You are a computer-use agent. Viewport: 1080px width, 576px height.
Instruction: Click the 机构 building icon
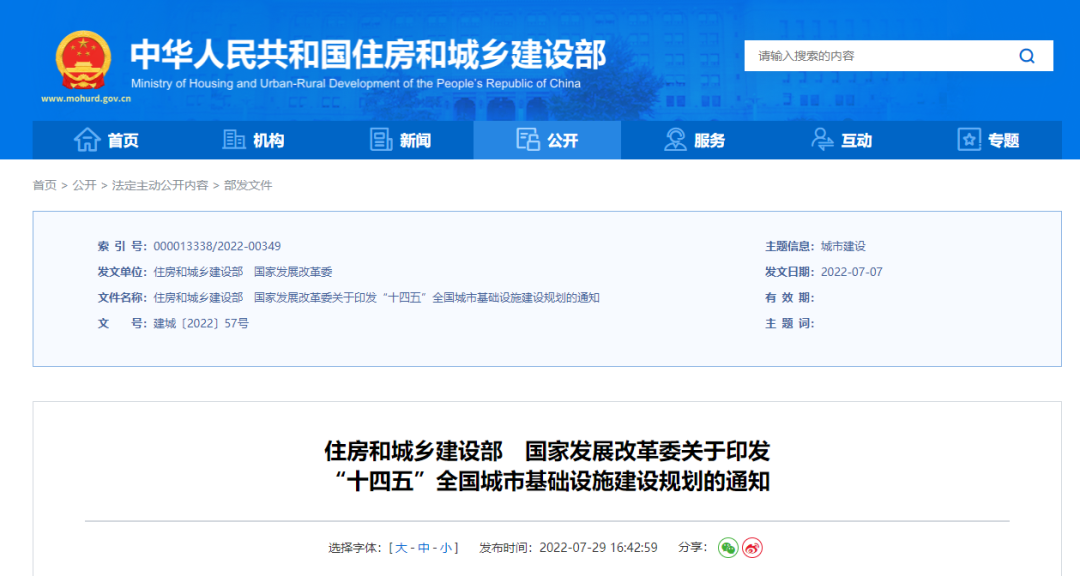pyautogui.click(x=232, y=140)
